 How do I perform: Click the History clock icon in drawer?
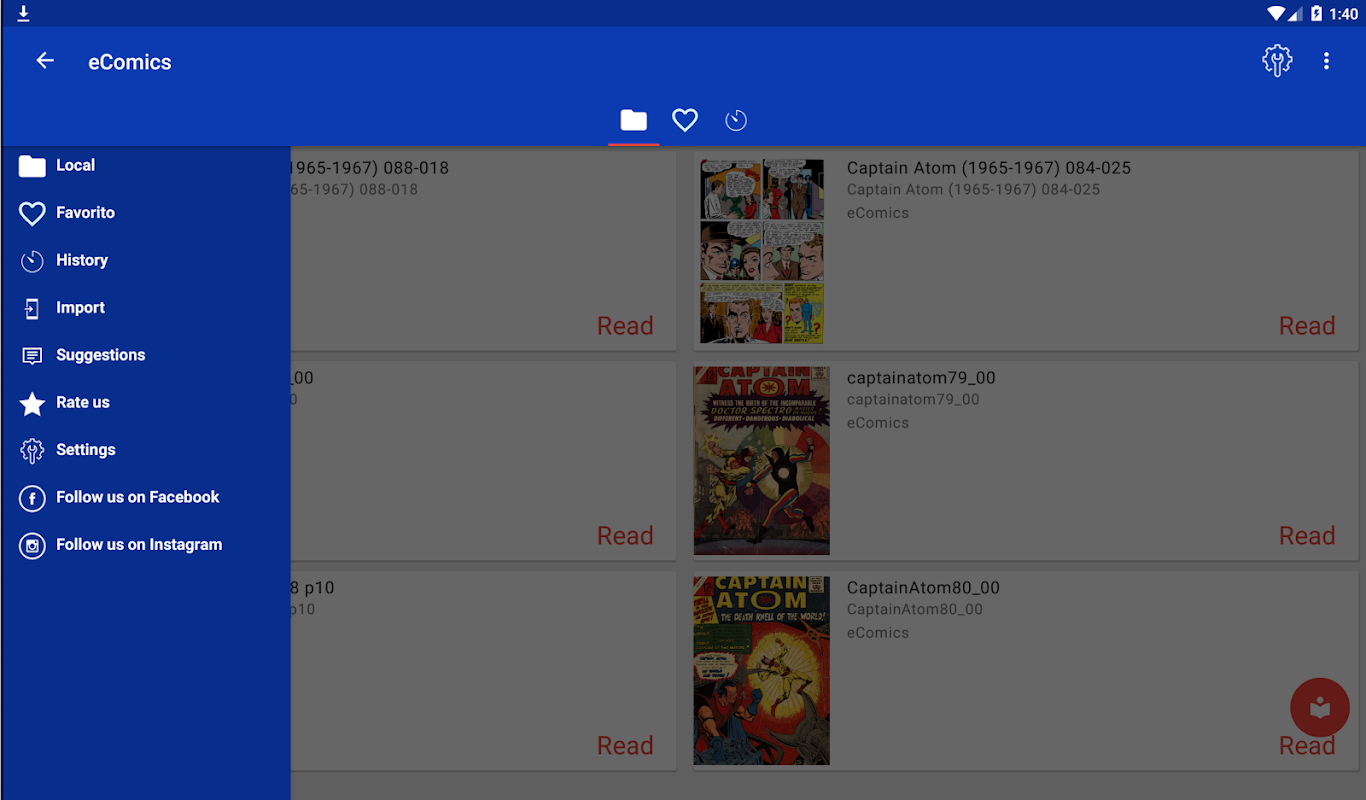pyautogui.click(x=32, y=261)
